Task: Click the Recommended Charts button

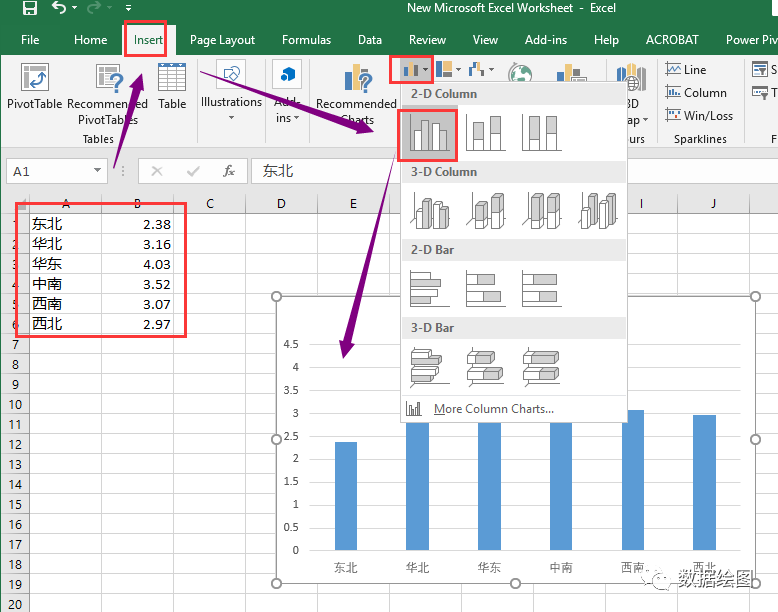Action: [x=356, y=93]
